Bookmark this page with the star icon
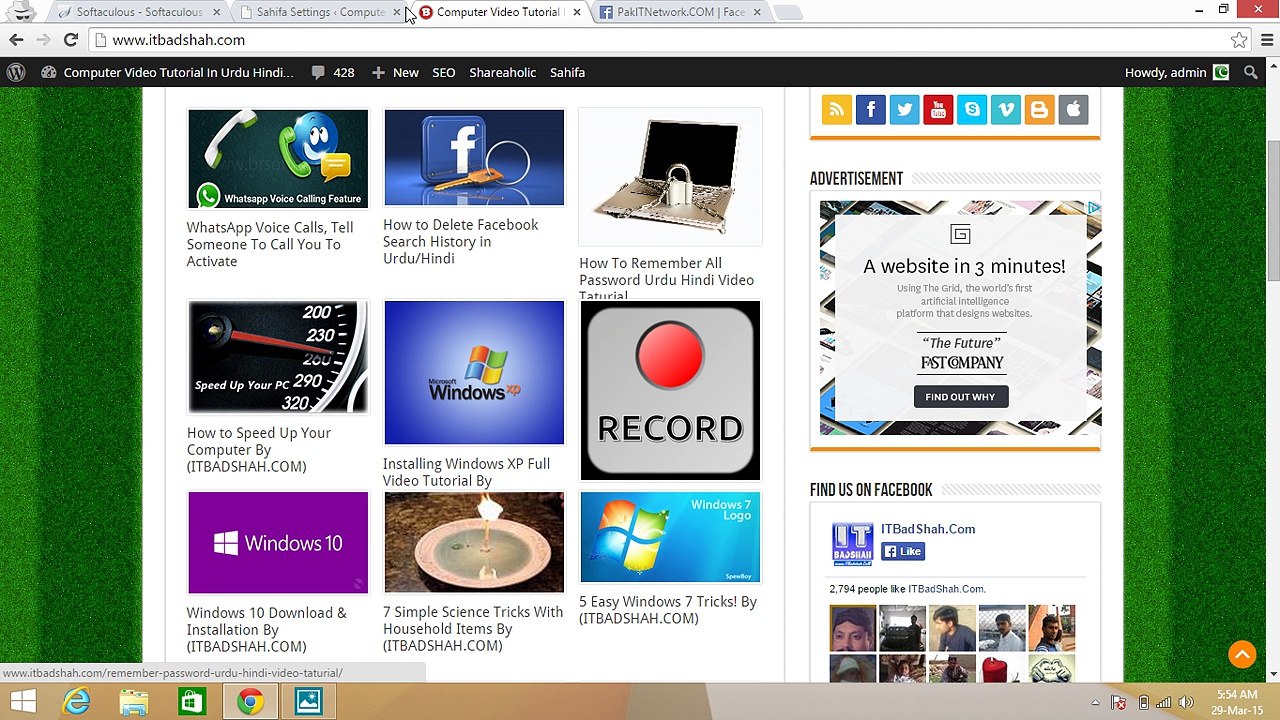Viewport: 1280px width, 720px height. click(1239, 40)
